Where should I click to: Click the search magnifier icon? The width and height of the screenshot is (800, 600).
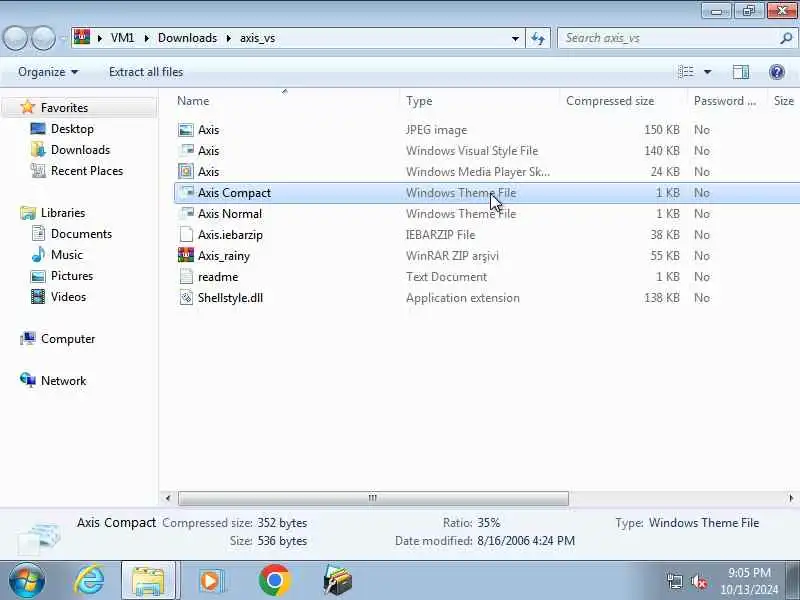point(786,38)
